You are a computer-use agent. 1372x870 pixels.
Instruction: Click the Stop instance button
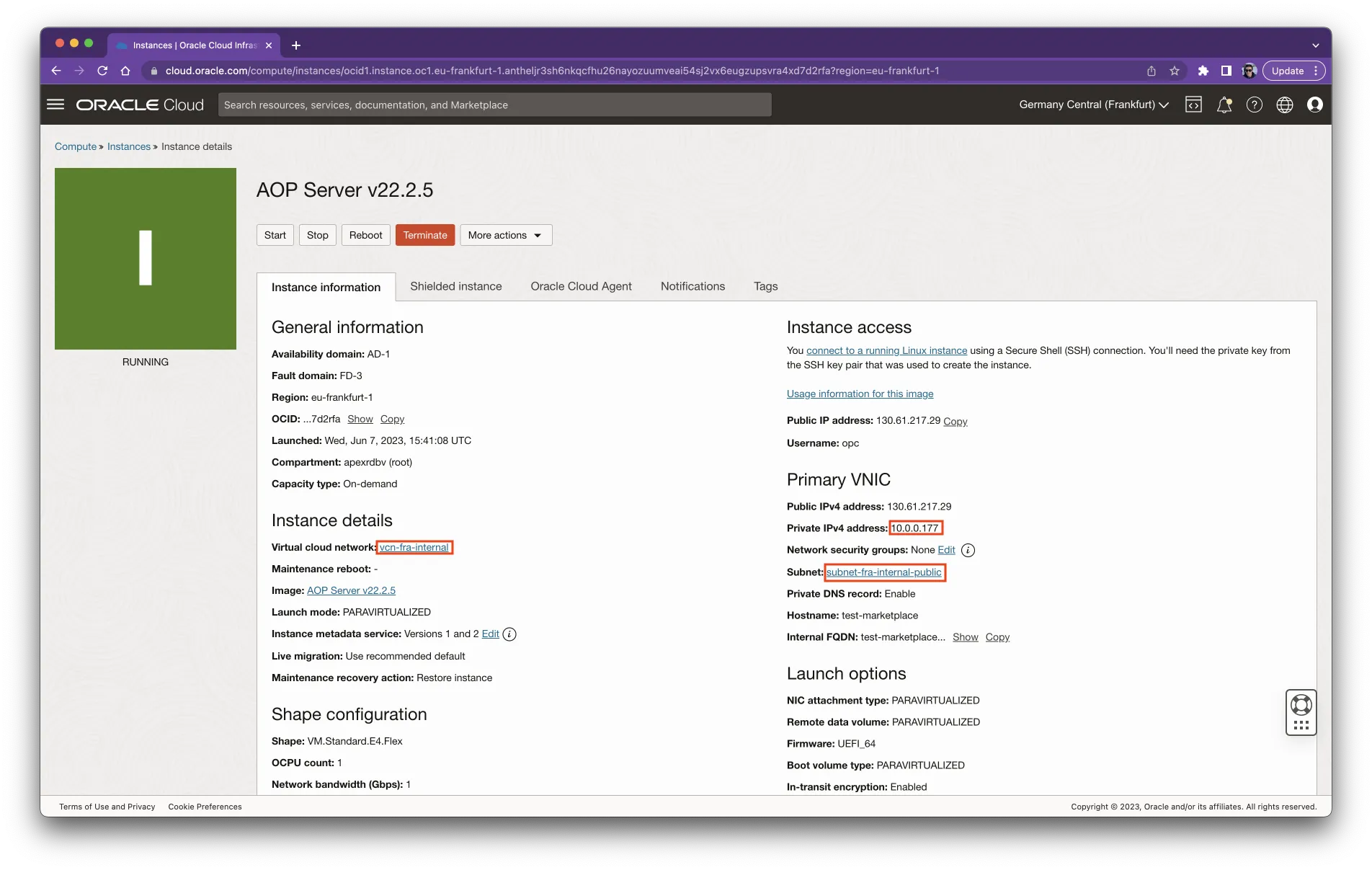[x=318, y=235]
